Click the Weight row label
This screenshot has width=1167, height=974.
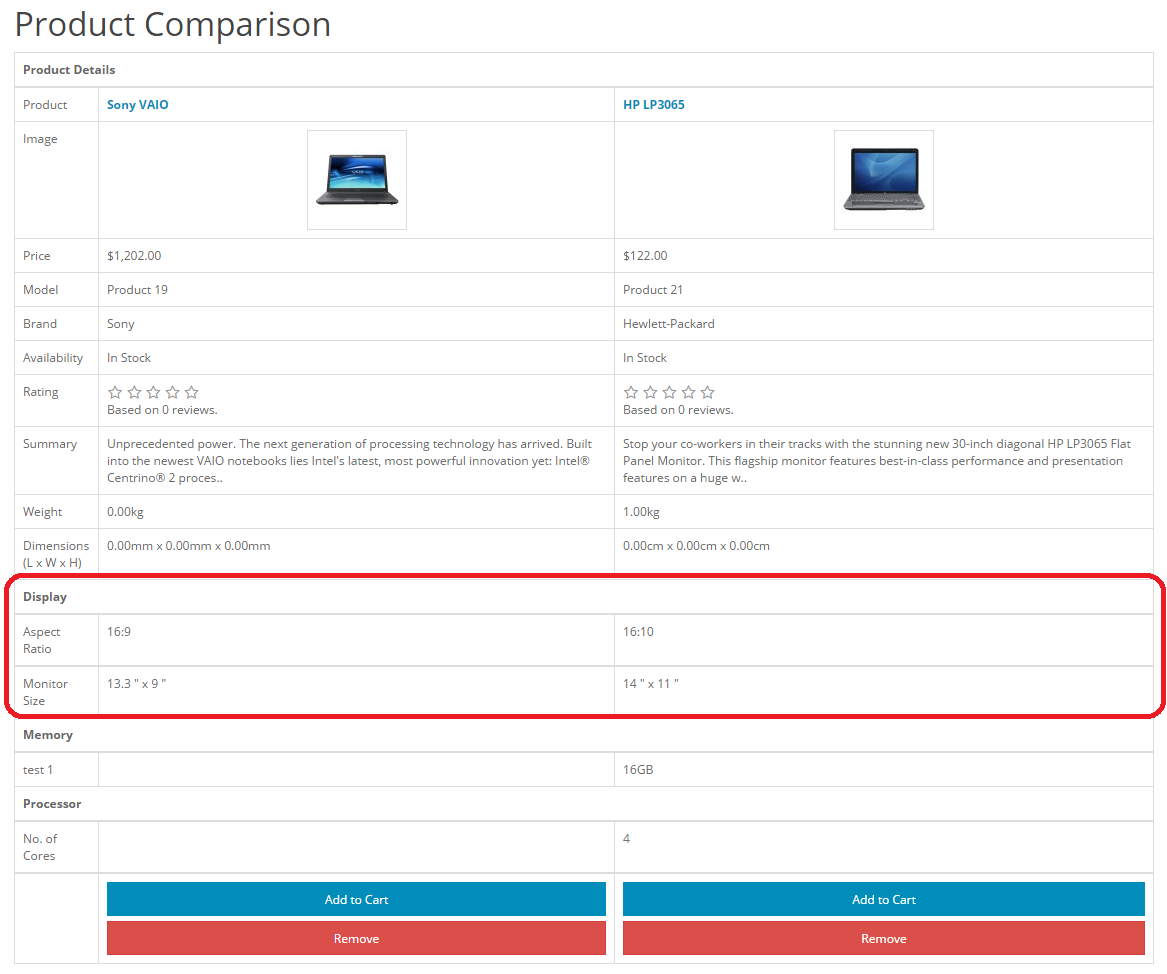point(42,512)
